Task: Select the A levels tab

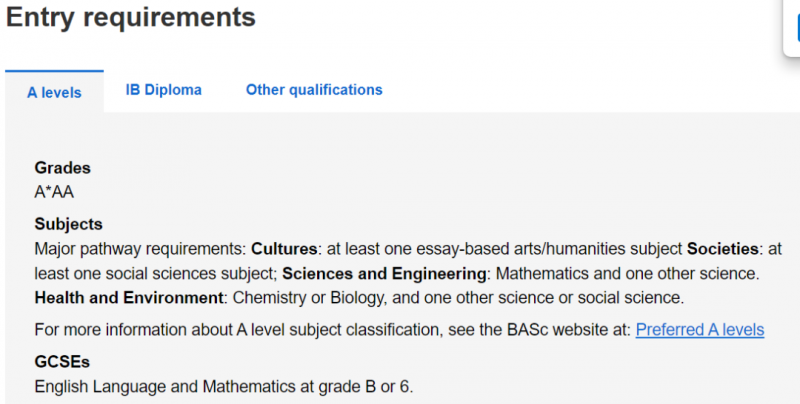Action: [54, 92]
